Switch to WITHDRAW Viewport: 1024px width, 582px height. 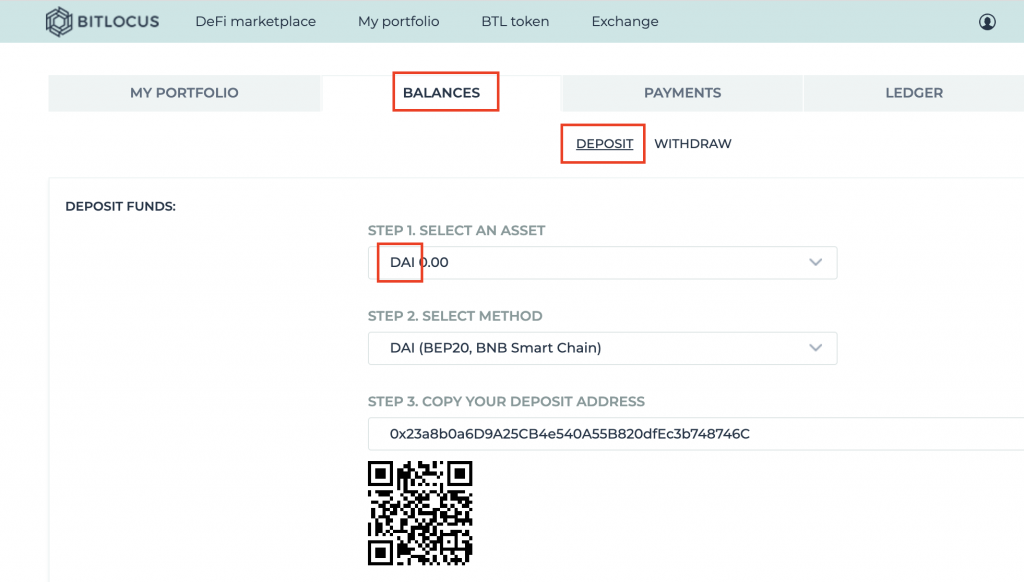tap(693, 144)
